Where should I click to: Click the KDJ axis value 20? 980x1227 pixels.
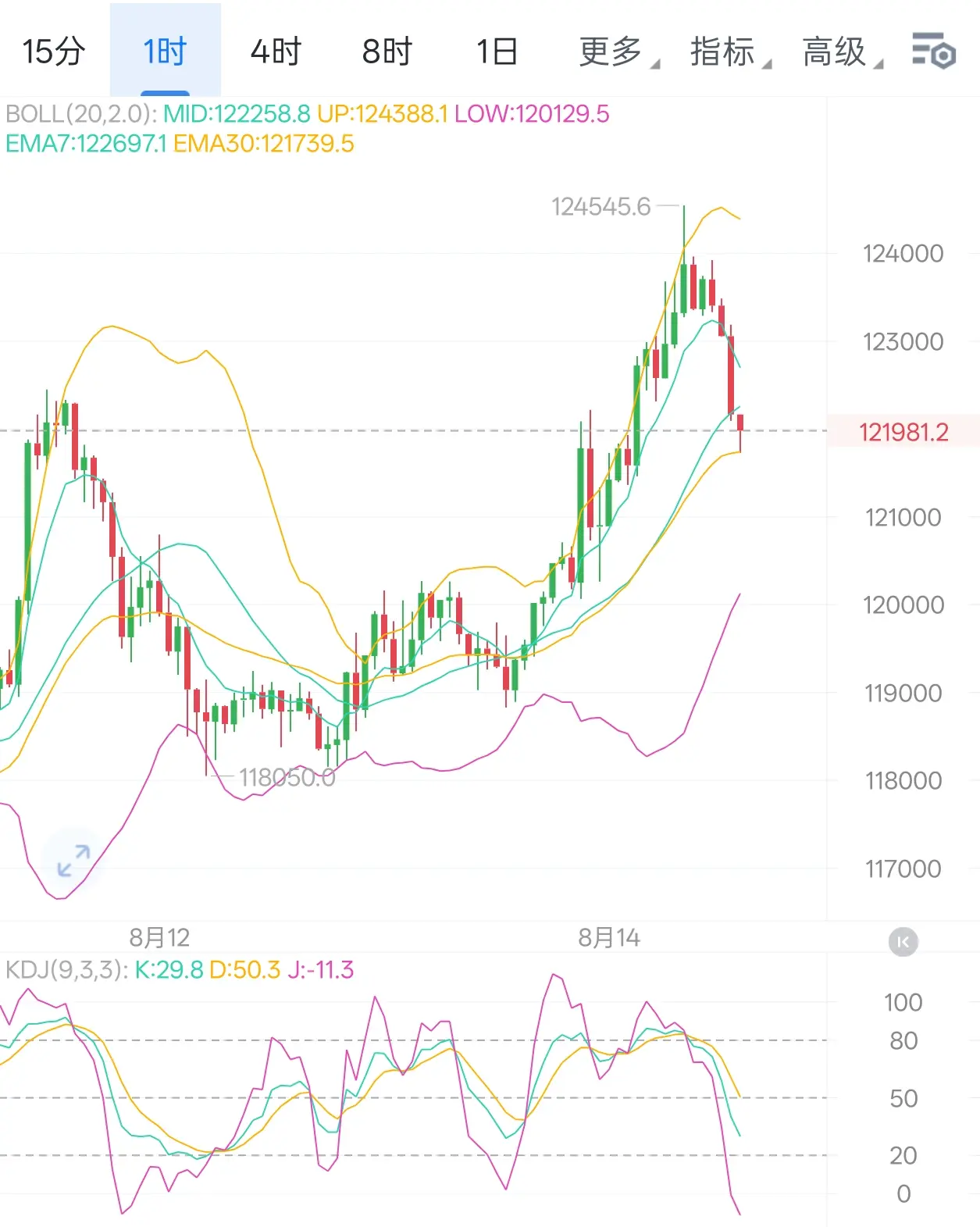(903, 1156)
